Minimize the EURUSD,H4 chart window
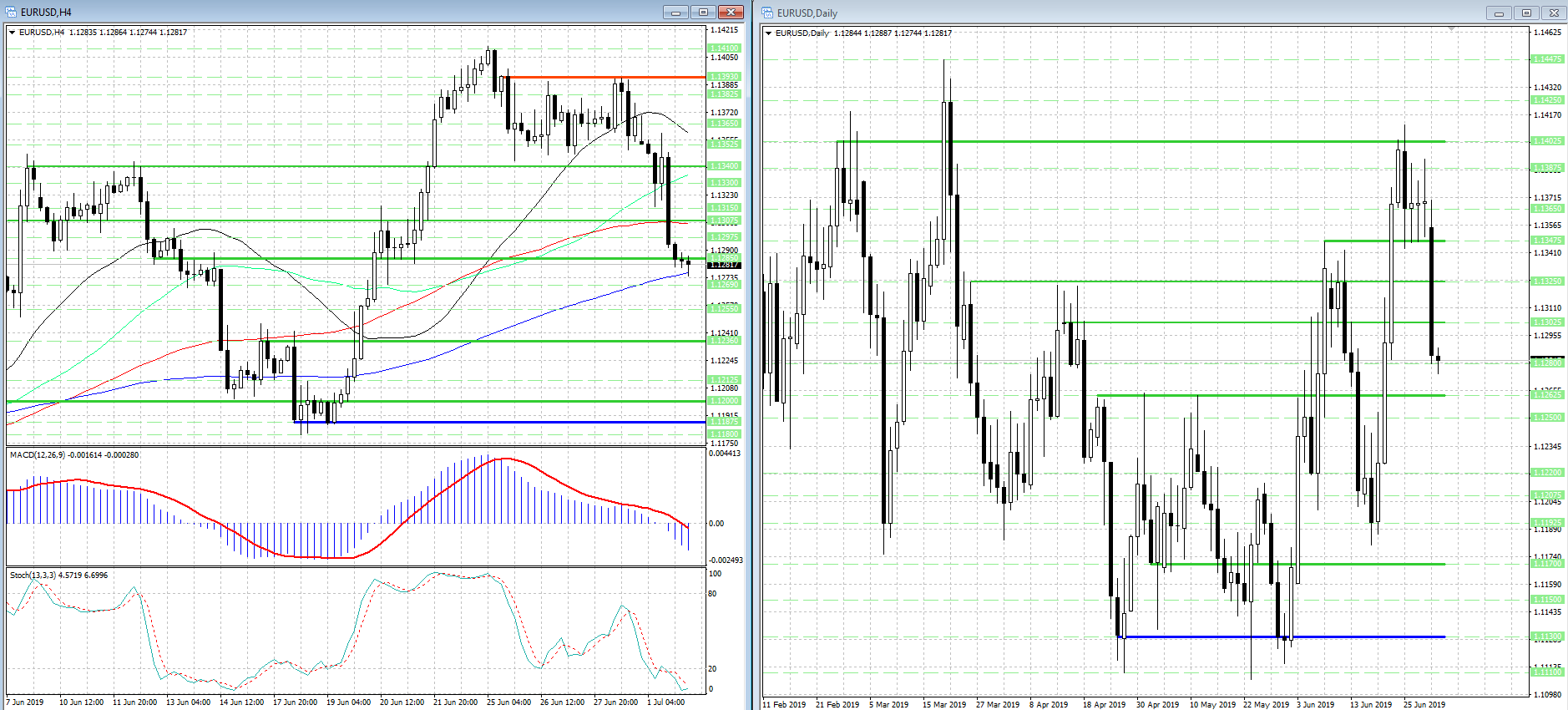This screenshot has height=710, width=1568. click(675, 12)
